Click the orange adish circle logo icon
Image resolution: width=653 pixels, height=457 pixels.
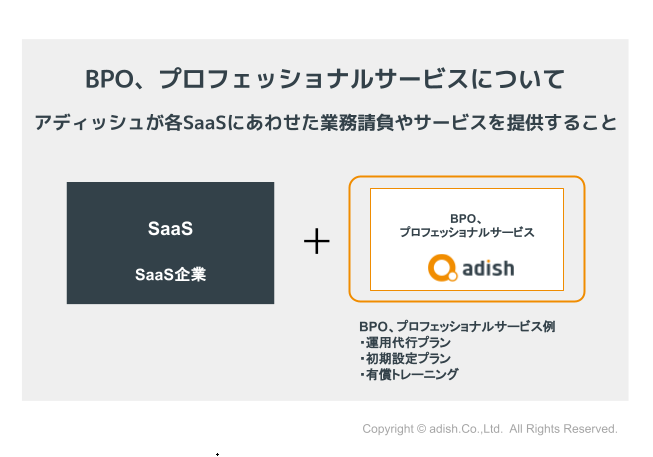coord(443,268)
